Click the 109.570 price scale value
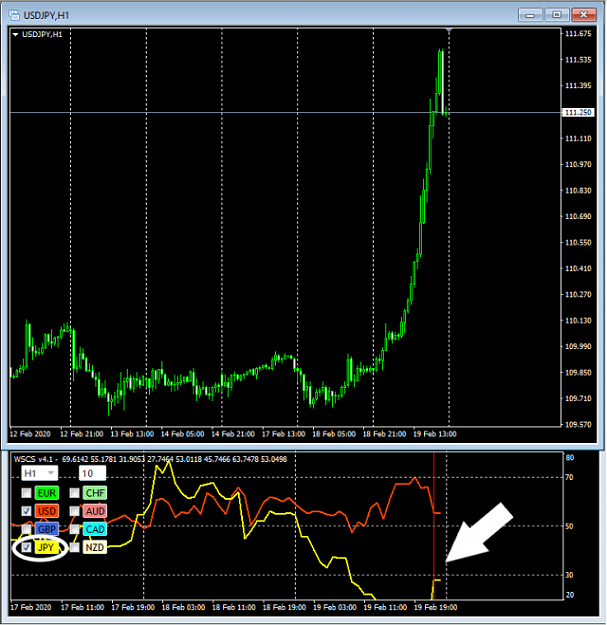This screenshot has width=607, height=625. tap(578, 425)
